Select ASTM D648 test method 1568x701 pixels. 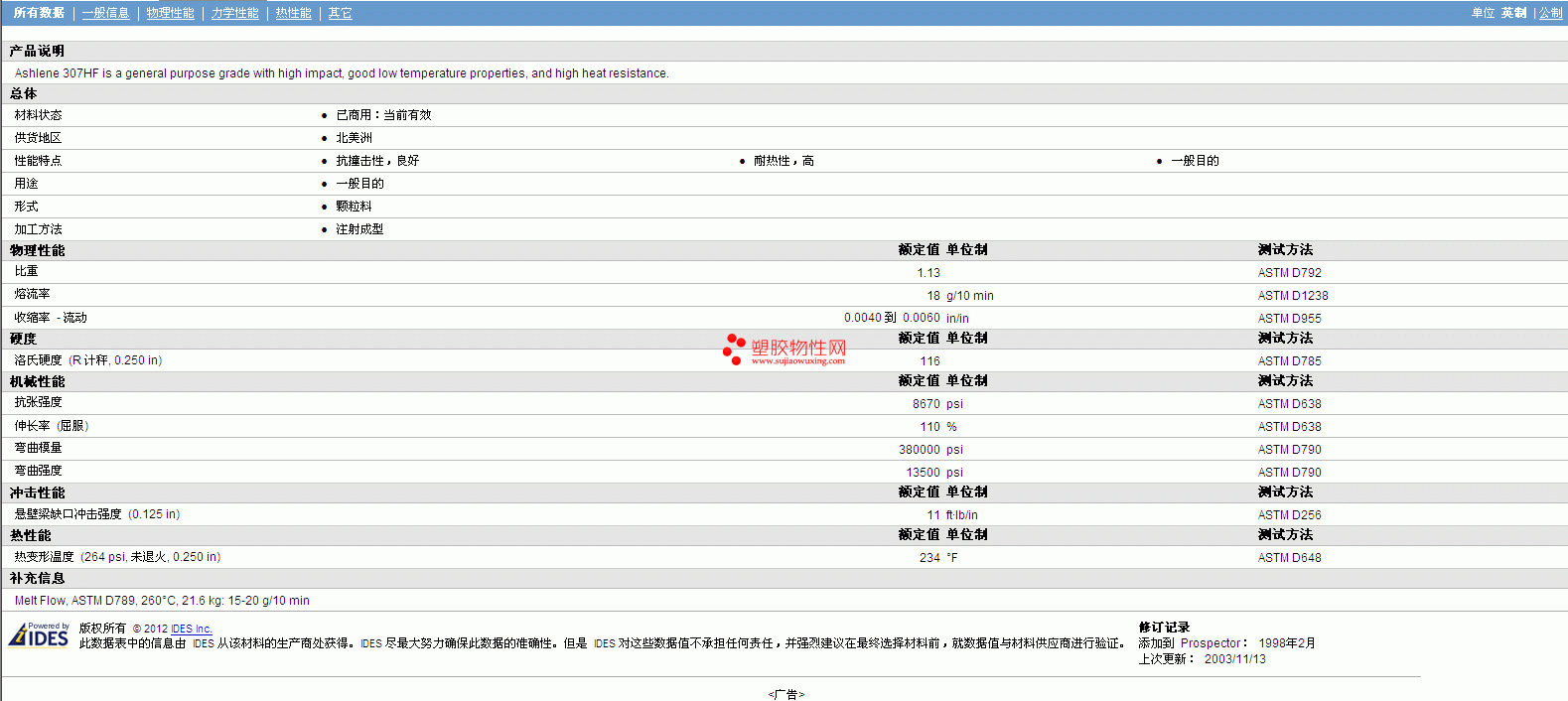(x=1290, y=558)
